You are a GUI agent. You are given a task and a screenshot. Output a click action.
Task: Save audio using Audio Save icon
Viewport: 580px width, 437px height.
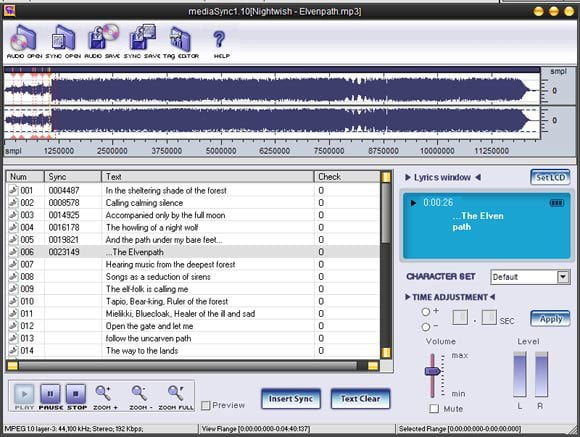(102, 41)
